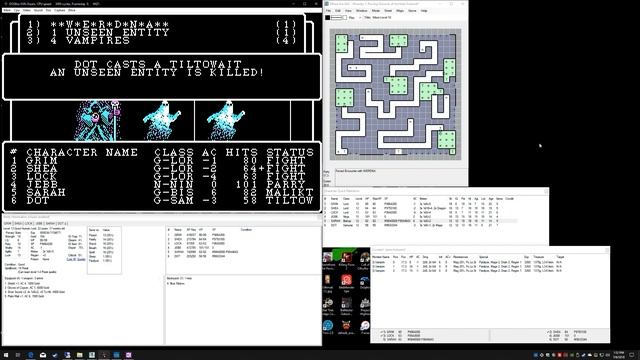
Task: Click the taskbar clock
Action: [619, 355]
